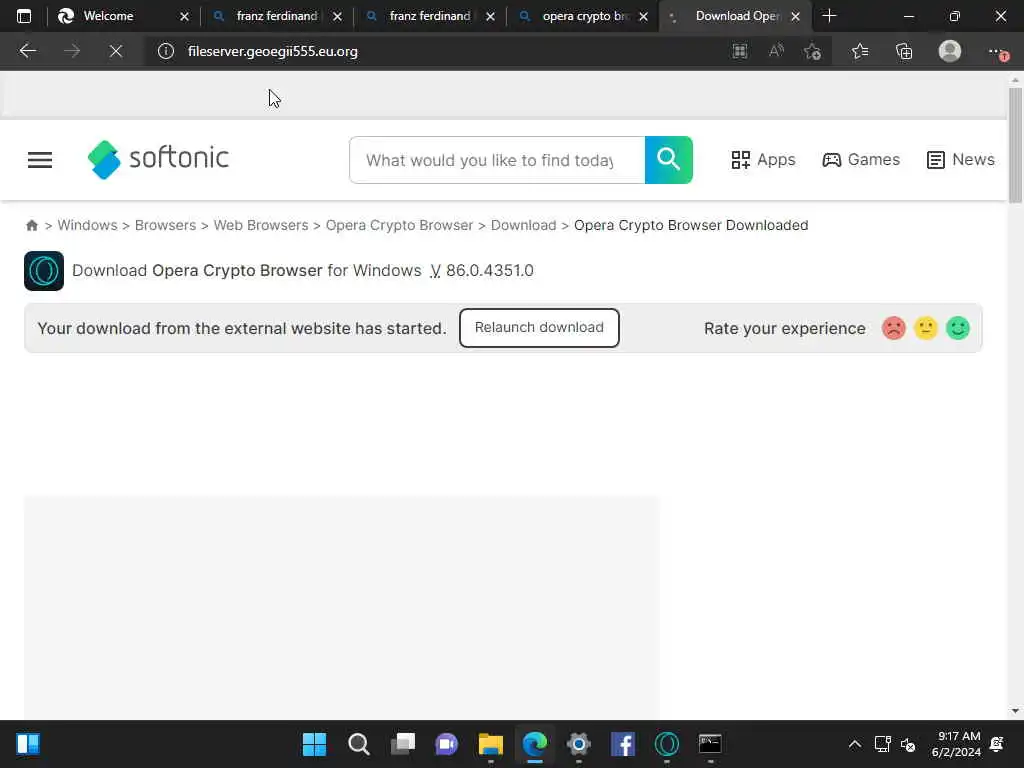1024x768 pixels.
Task: Open taskbar Search
Action: click(x=359, y=744)
